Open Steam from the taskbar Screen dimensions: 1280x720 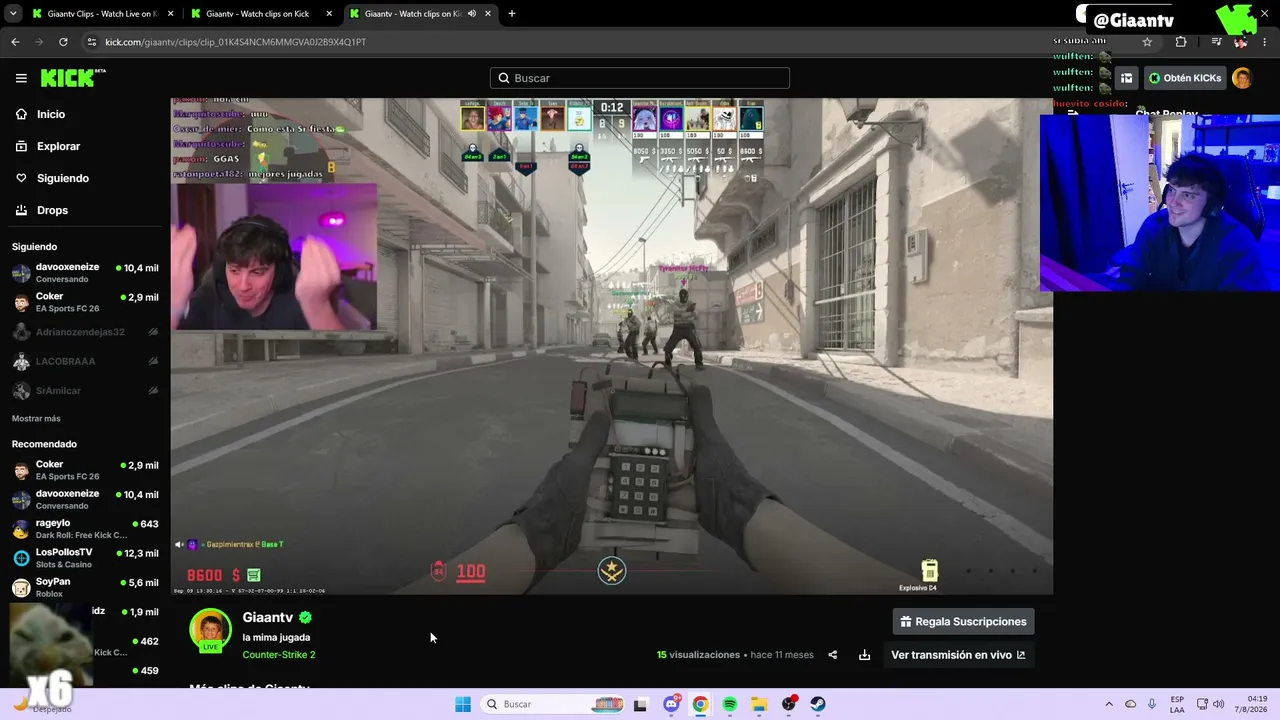[818, 704]
